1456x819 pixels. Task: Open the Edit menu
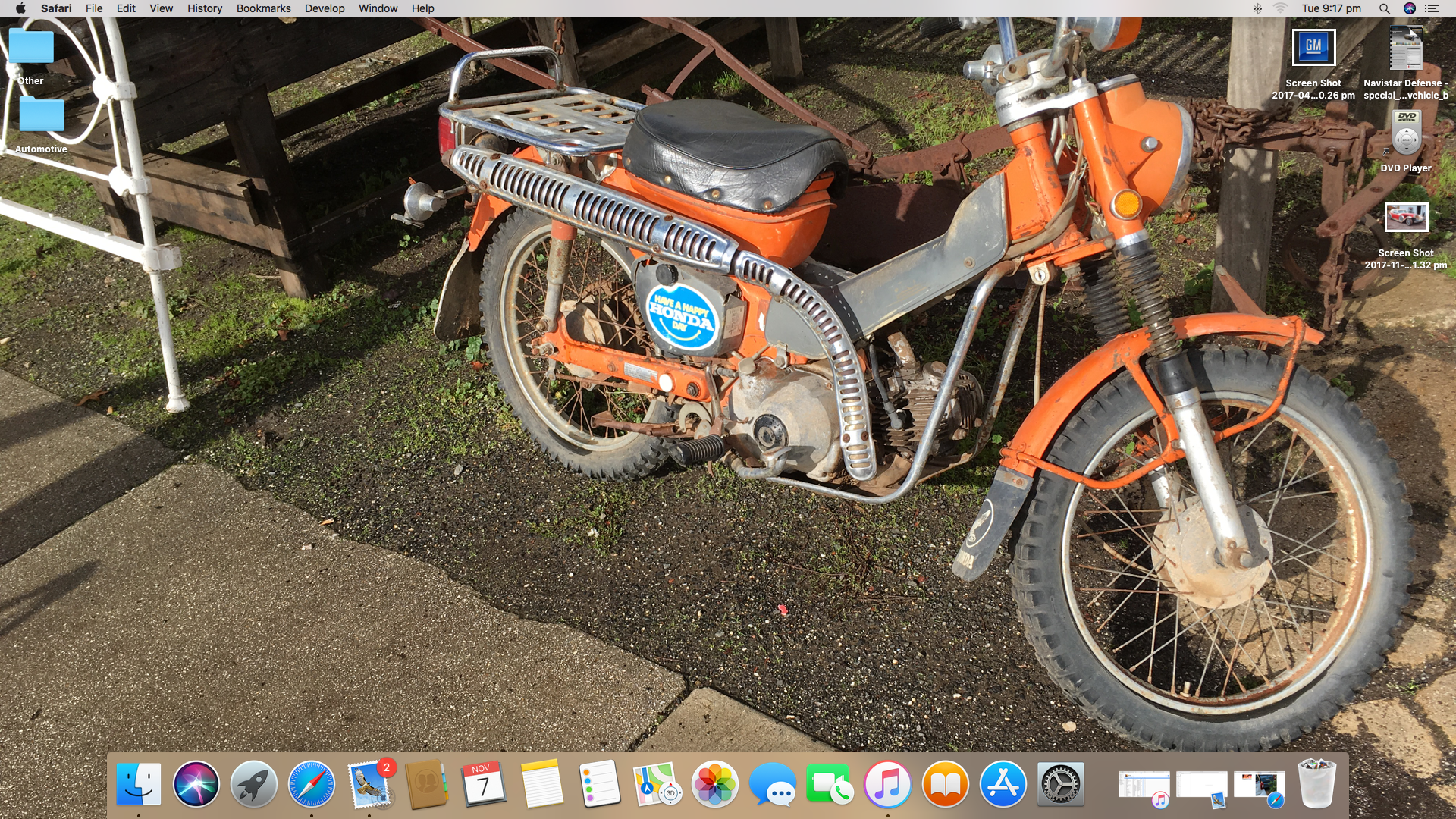pos(126,8)
